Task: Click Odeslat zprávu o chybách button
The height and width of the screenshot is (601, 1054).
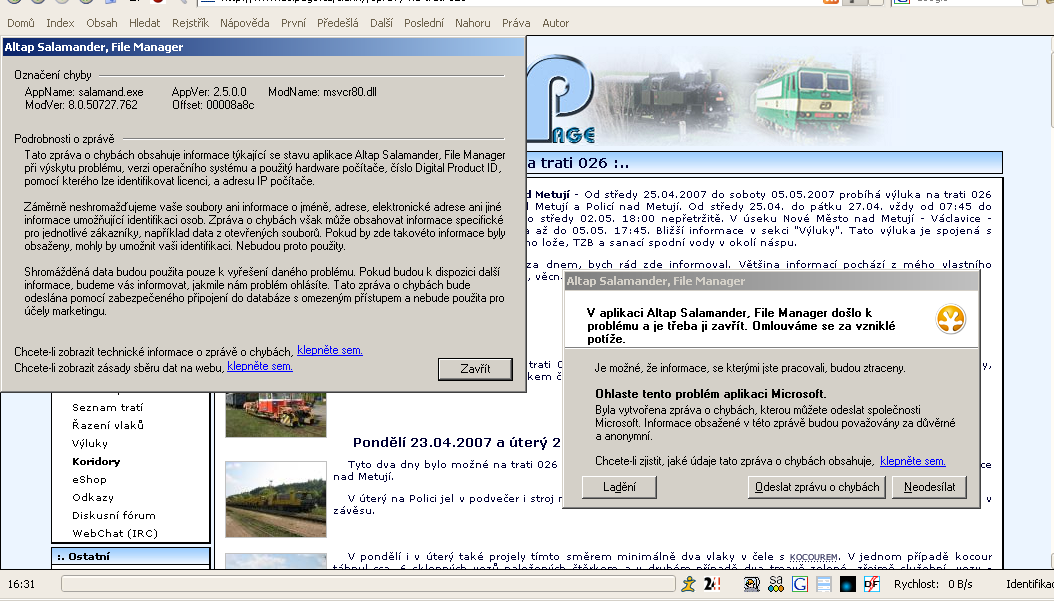Action: pyautogui.click(x=817, y=487)
